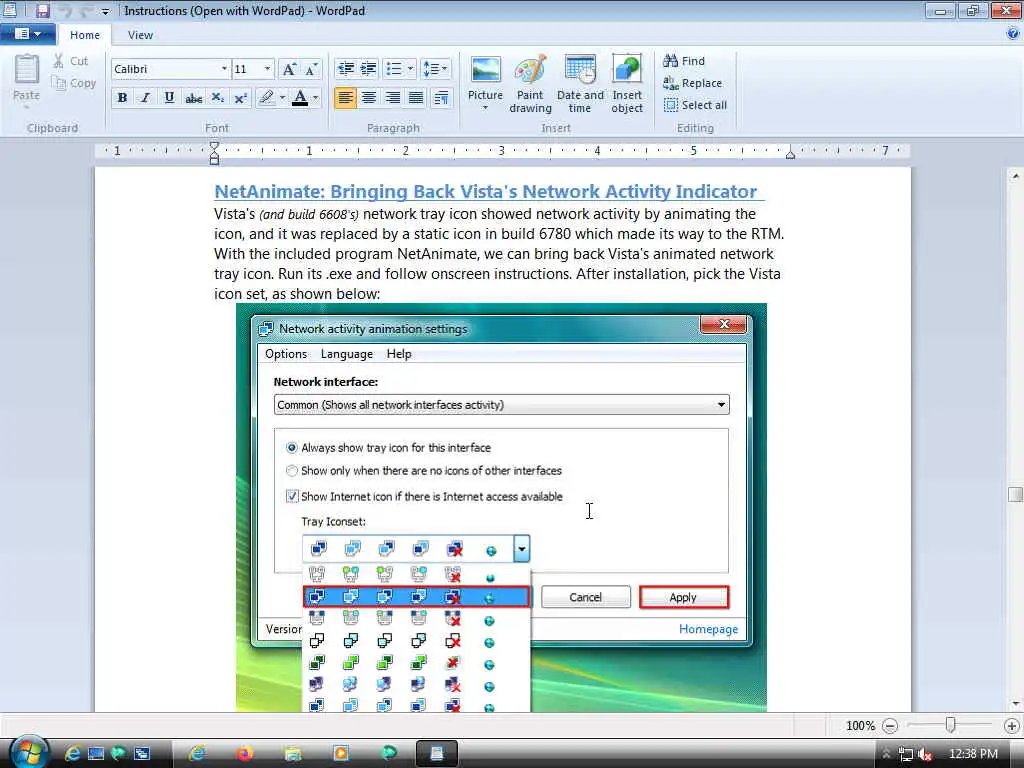Viewport: 1024px width, 768px height.
Task: Click Insert object
Action: 627,84
